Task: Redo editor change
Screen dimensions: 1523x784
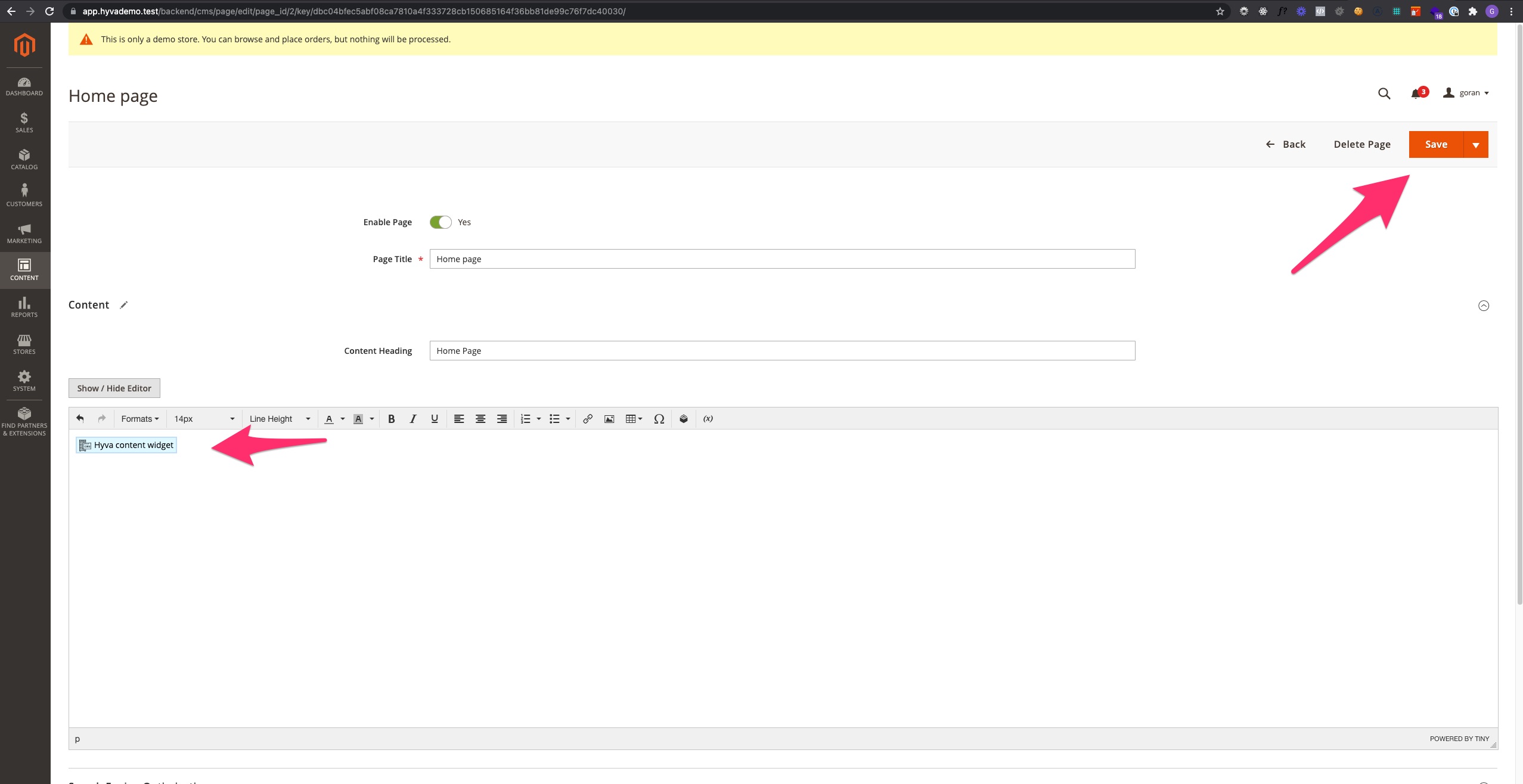Action: tap(102, 419)
